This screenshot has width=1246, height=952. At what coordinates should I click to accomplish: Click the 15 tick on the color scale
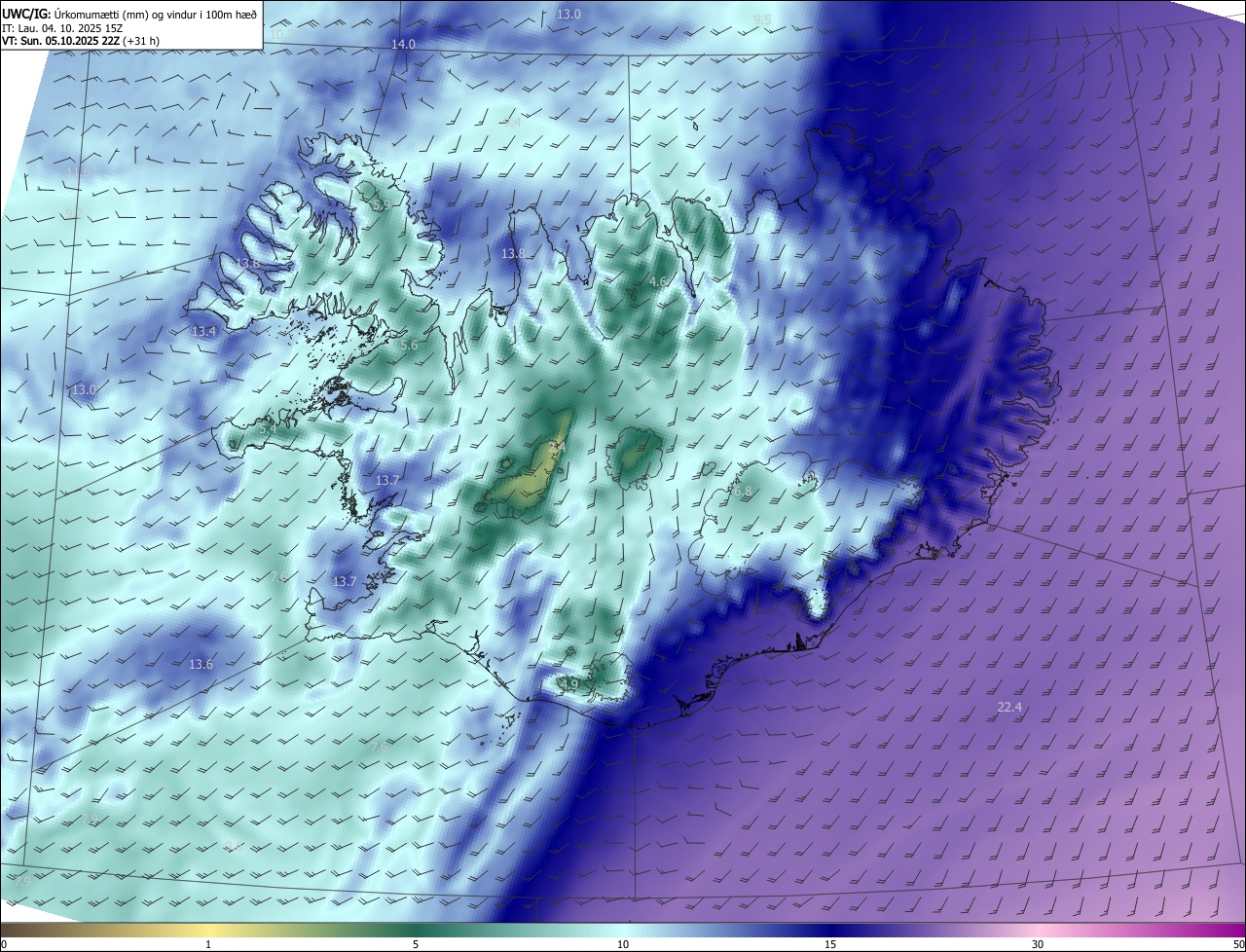830,944
